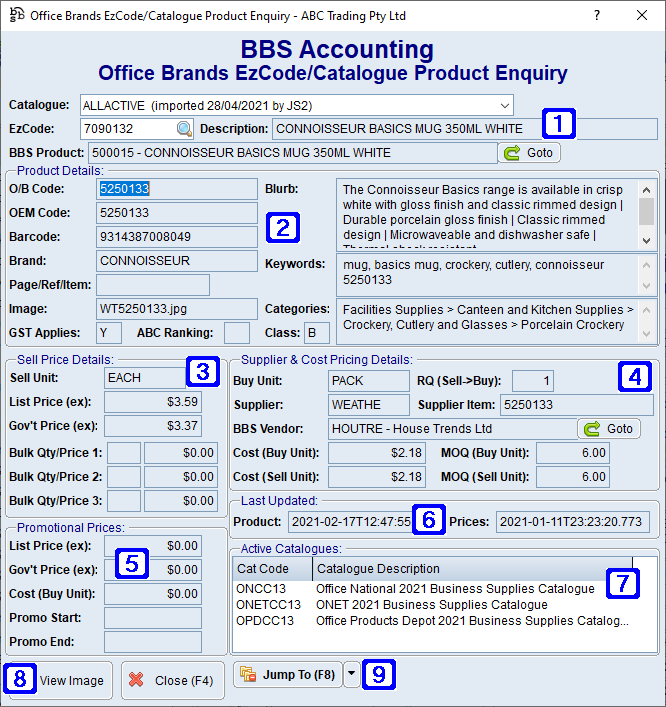Click promotional Cost (Buy Unit) field
This screenshot has height=707, width=666.
(153, 594)
